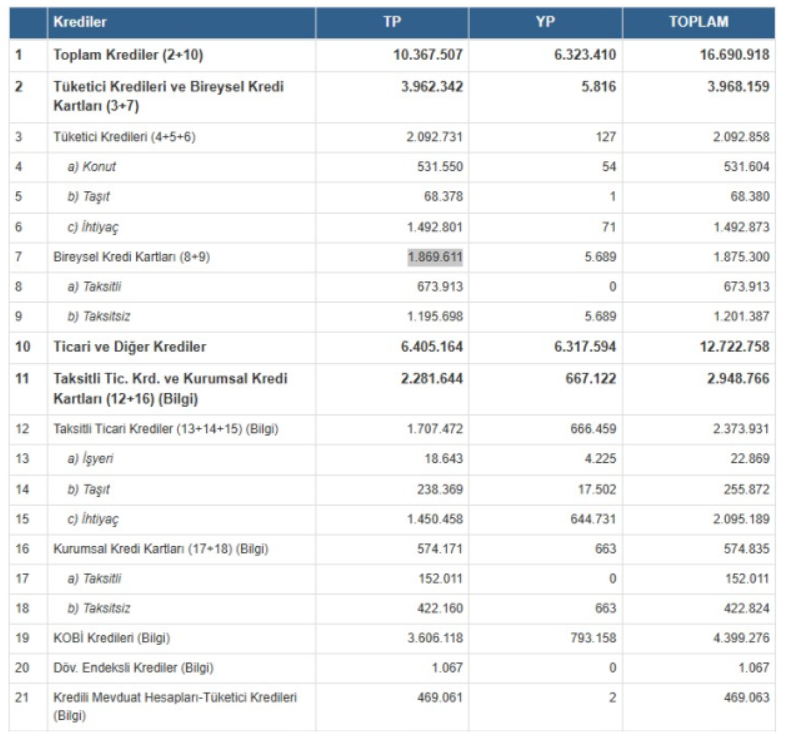Click Kurumsal Kredi Kartları (17+18) label

pos(149,549)
